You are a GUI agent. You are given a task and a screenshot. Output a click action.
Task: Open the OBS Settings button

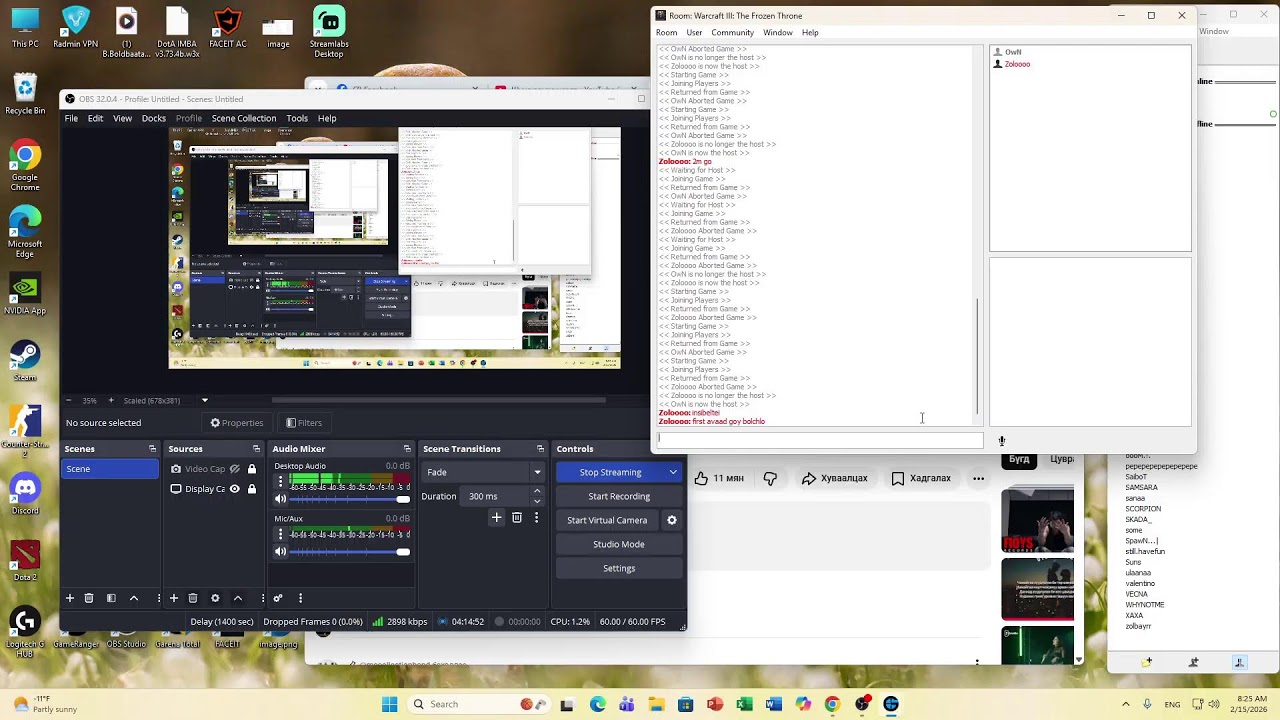click(619, 568)
